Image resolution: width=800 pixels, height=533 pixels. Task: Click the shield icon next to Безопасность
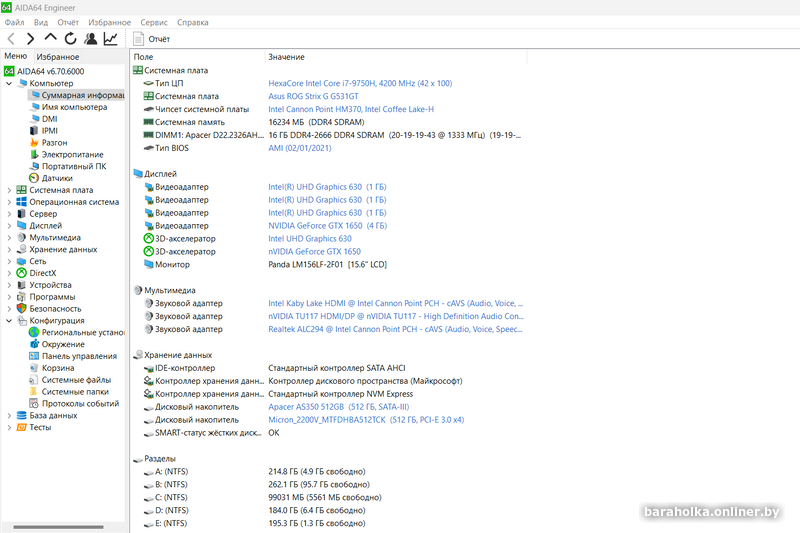click(21, 309)
